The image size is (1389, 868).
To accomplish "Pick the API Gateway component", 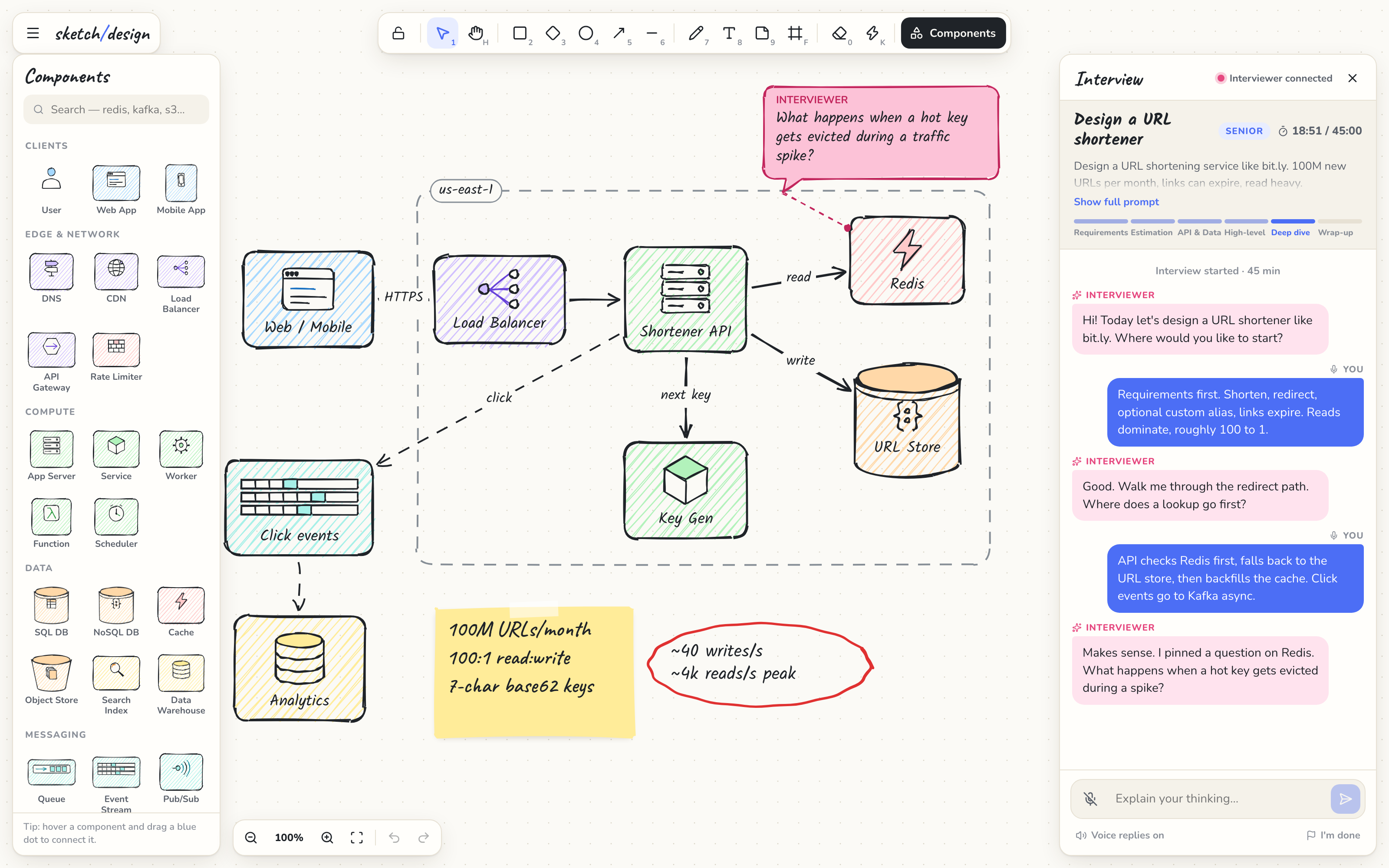I will tap(51, 362).
